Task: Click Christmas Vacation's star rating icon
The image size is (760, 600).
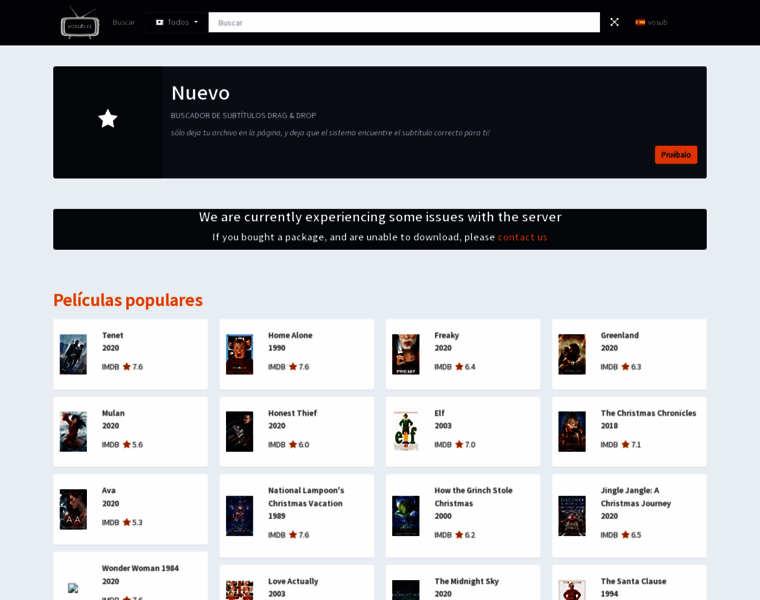Action: (293, 535)
